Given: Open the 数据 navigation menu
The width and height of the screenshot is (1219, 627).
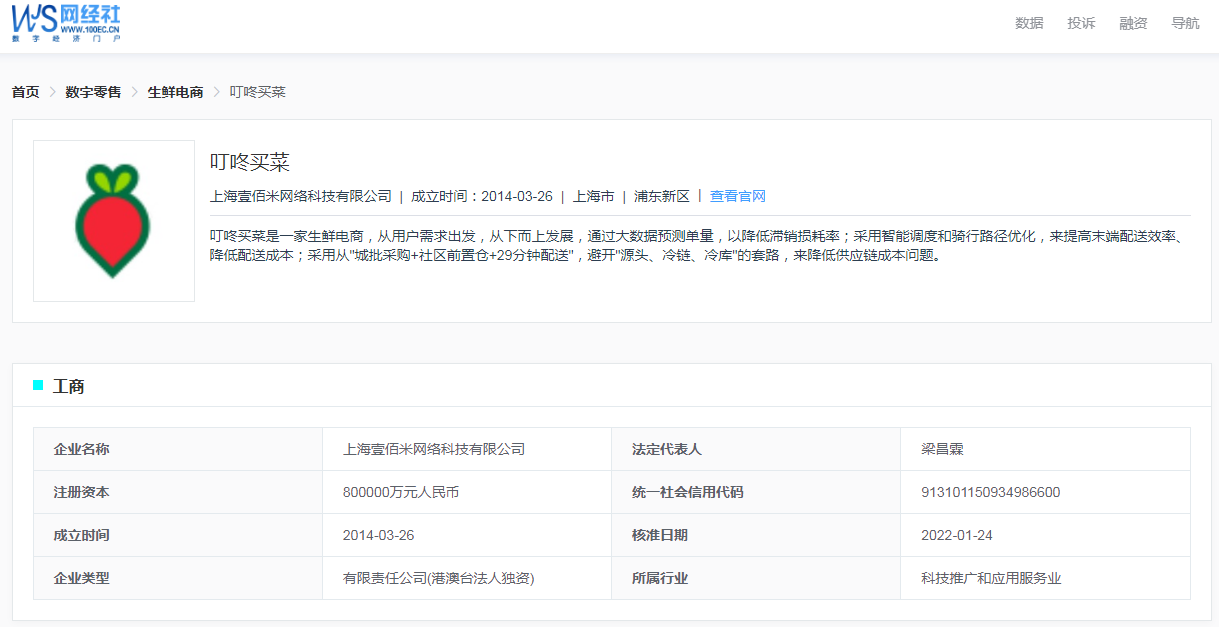Looking at the screenshot, I should pyautogui.click(x=1029, y=23).
